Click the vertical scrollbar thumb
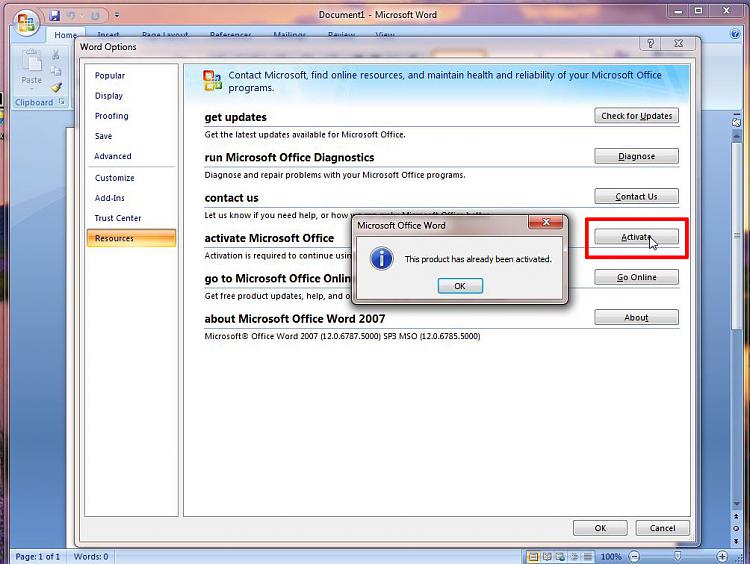The width and height of the screenshot is (750, 564). 737,235
